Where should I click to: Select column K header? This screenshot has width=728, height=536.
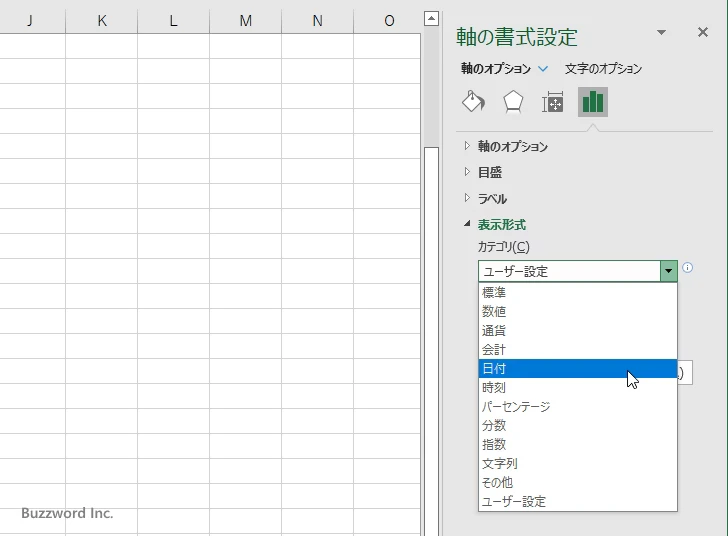coord(102,21)
